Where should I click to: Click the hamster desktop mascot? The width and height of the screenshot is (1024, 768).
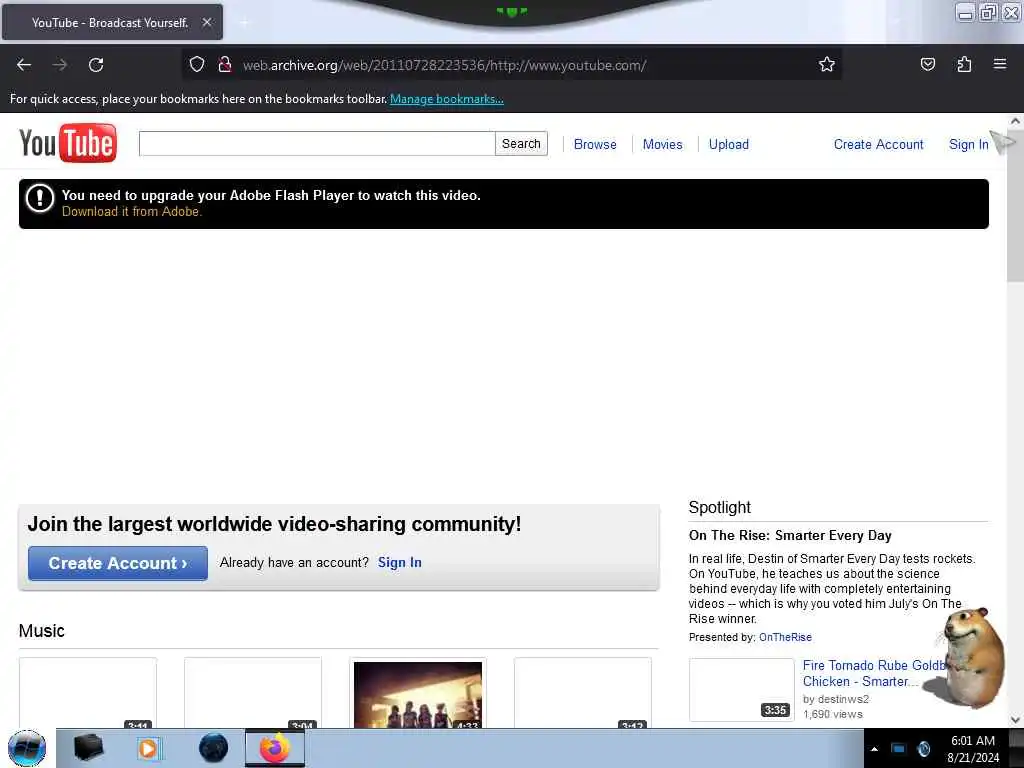(x=968, y=658)
